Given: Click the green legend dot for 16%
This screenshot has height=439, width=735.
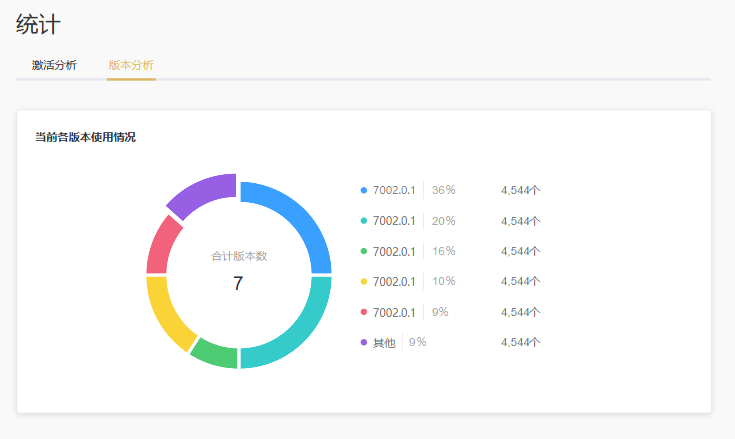Looking at the screenshot, I should [364, 251].
